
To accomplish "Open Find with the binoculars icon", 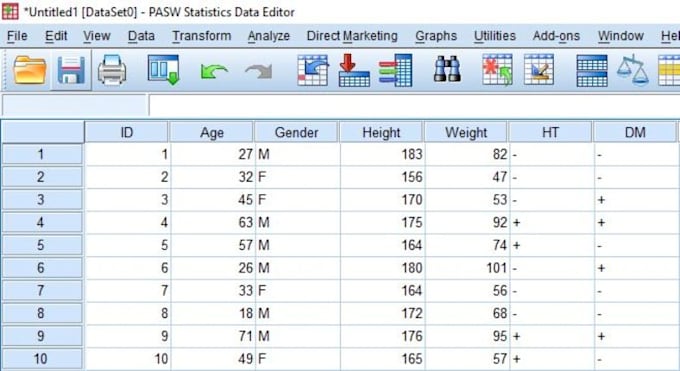I will pyautogui.click(x=447, y=69).
